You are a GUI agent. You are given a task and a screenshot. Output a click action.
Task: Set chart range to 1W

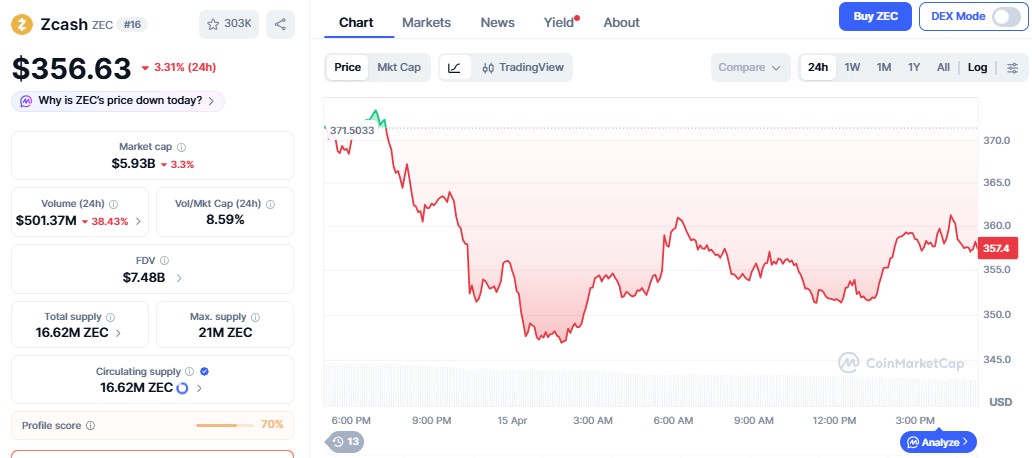pos(852,67)
